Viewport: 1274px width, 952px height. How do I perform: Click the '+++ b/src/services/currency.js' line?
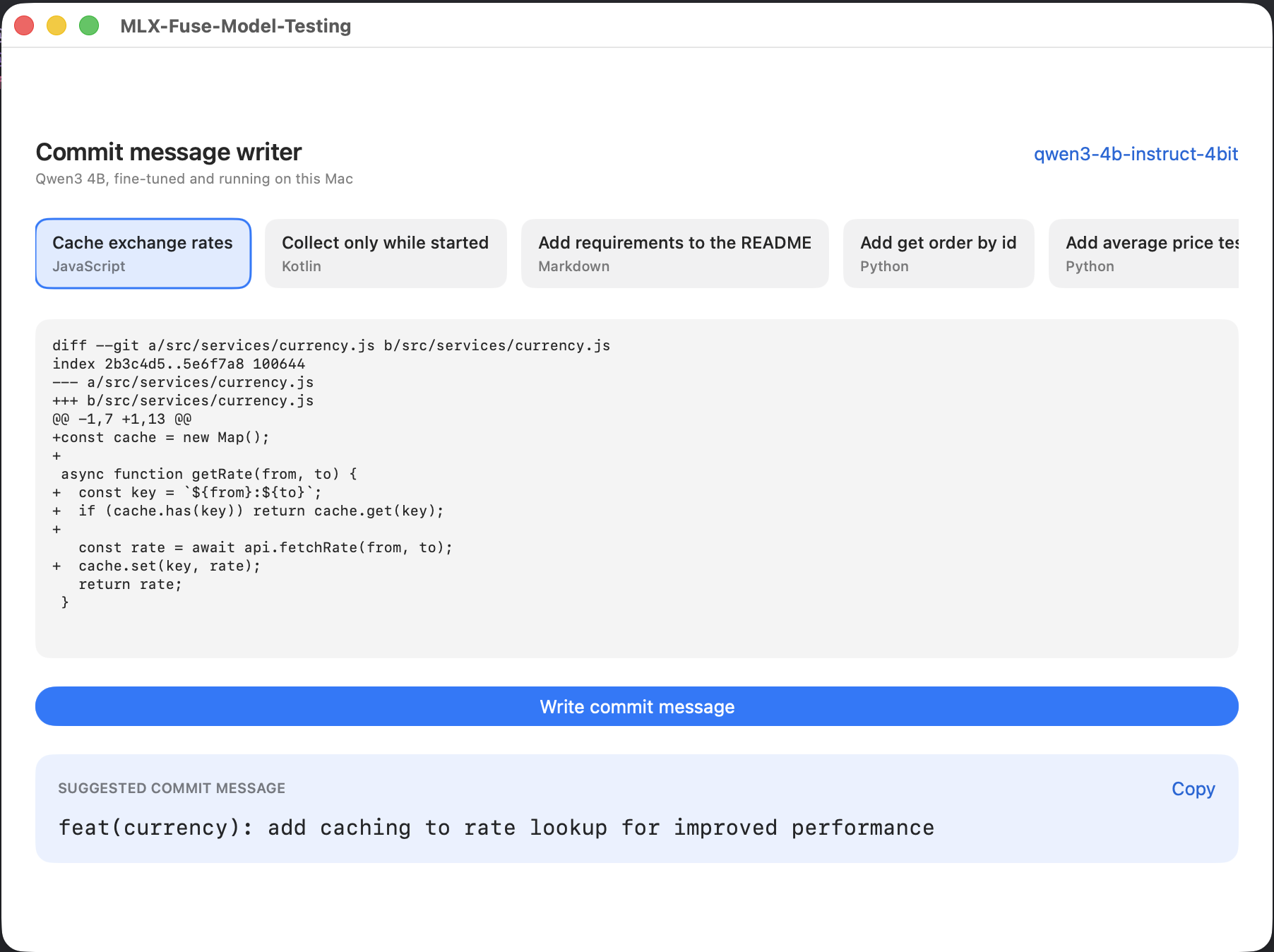pos(183,400)
